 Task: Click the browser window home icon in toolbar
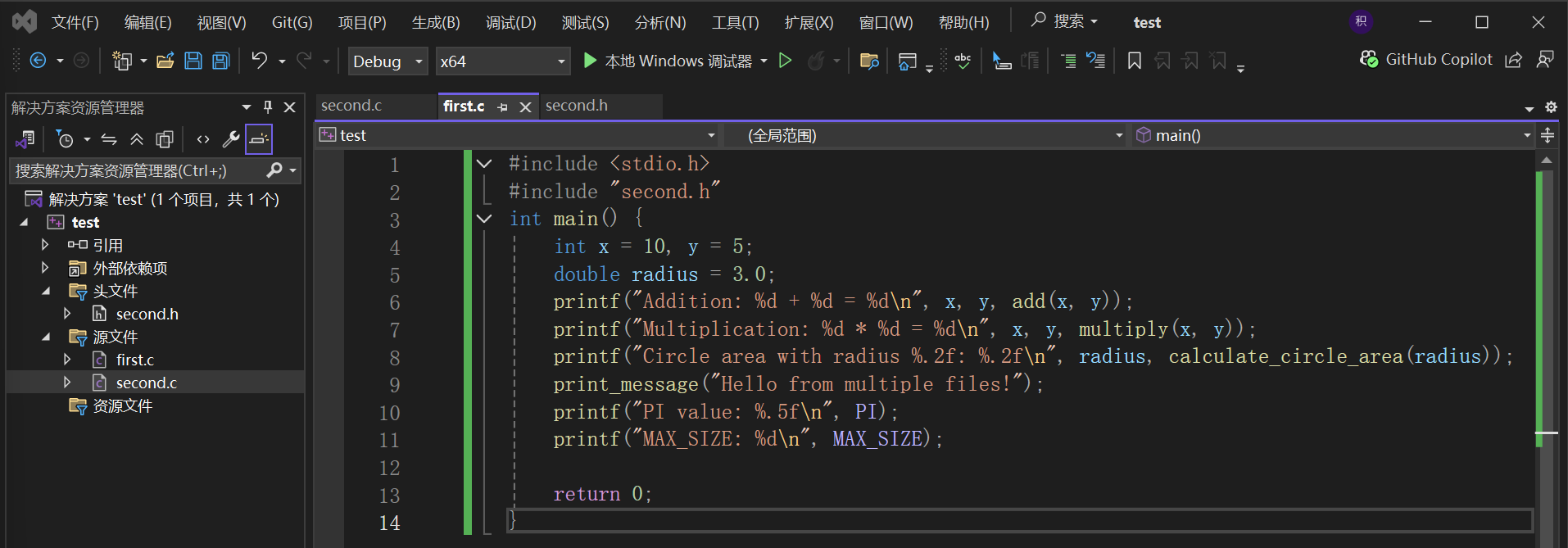[x=907, y=61]
